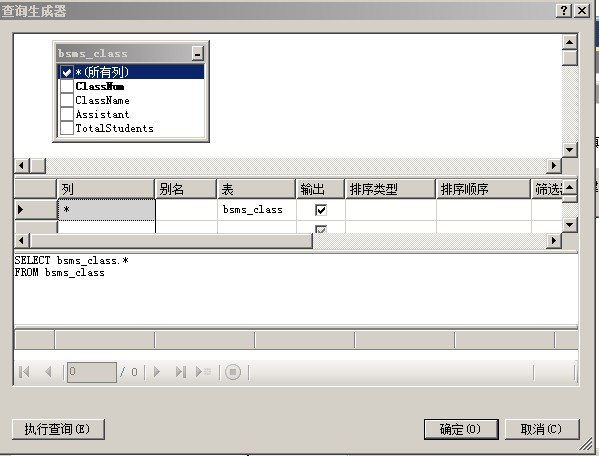
Task: Click the record number input field
Action: pos(92,372)
